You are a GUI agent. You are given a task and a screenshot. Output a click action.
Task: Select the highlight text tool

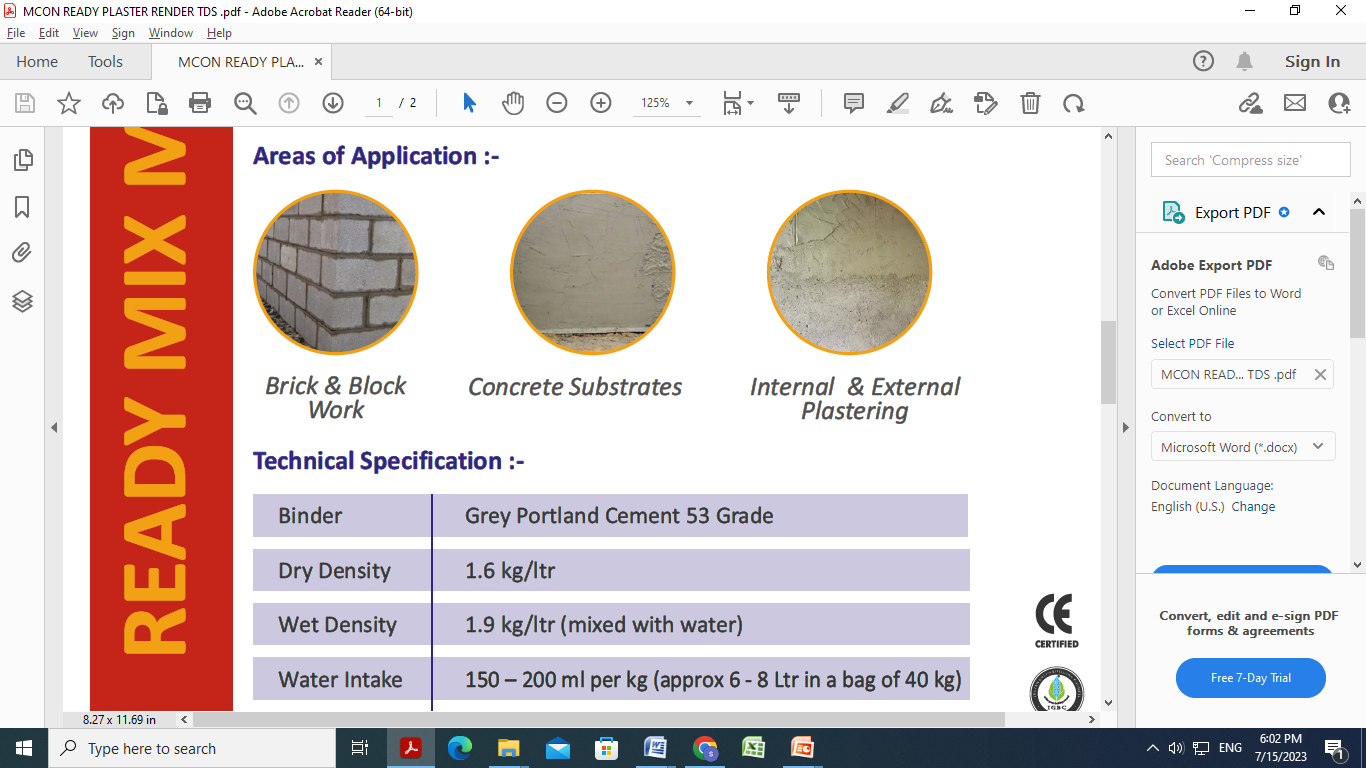(898, 103)
